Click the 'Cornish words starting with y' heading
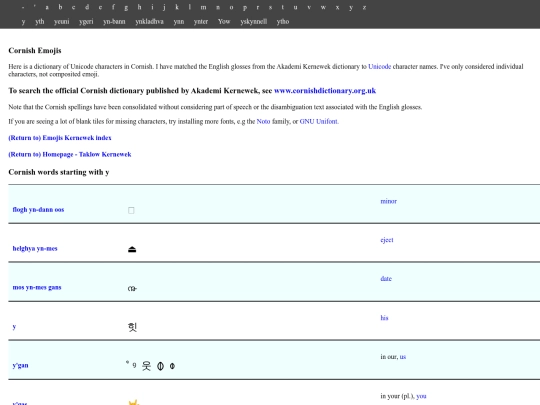Viewport: 540px width, 405px height. pyautogui.click(x=59, y=172)
